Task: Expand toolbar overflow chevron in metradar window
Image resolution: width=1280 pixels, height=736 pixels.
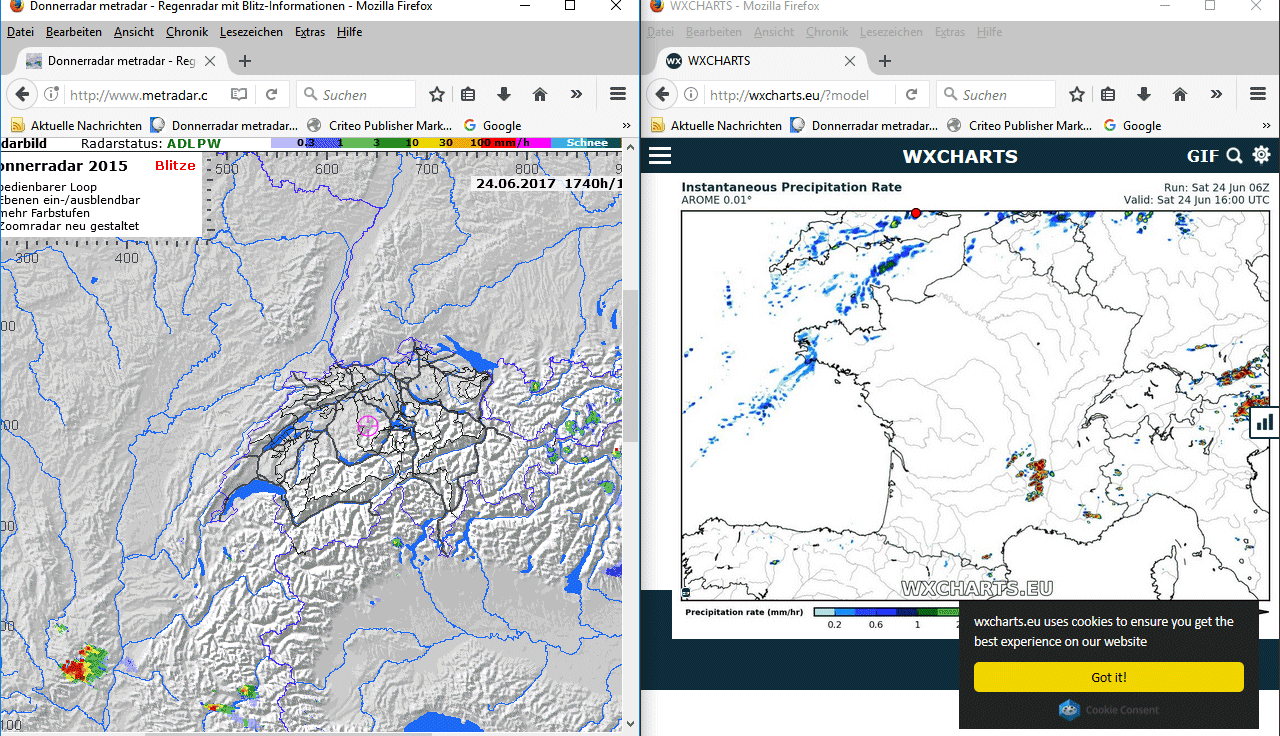Action: point(576,95)
